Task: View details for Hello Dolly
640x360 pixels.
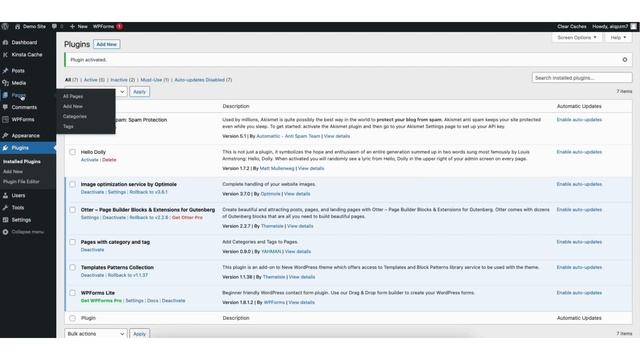Action: pos(311,169)
